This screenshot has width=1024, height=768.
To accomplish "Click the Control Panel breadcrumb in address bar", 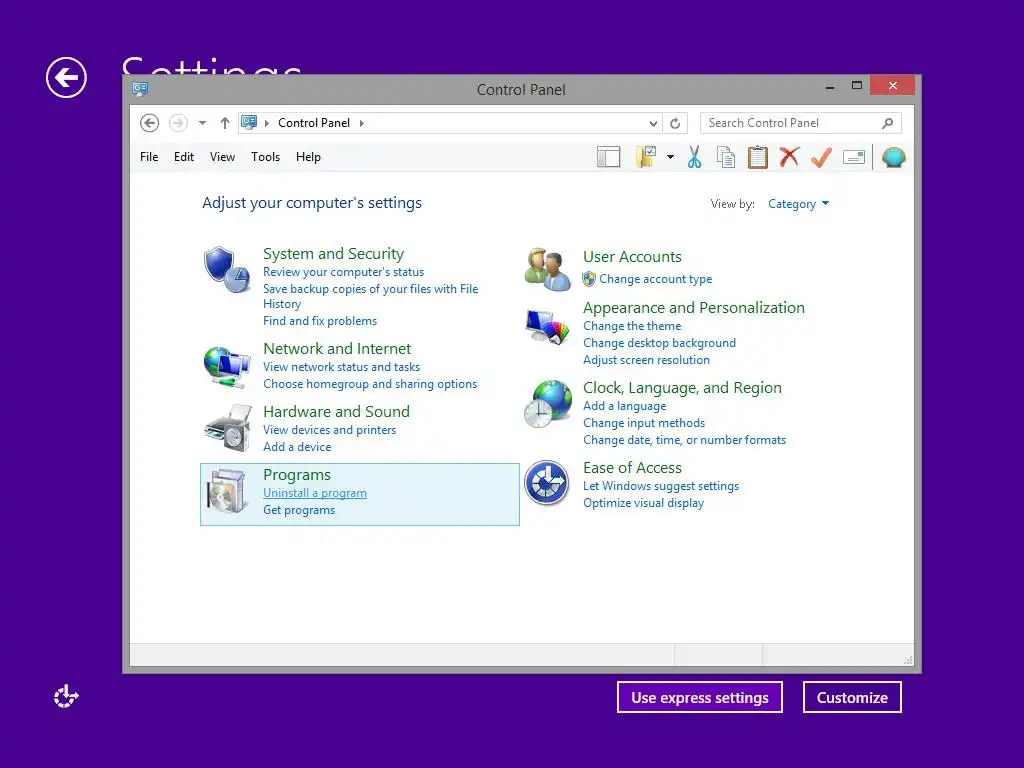I will point(314,123).
